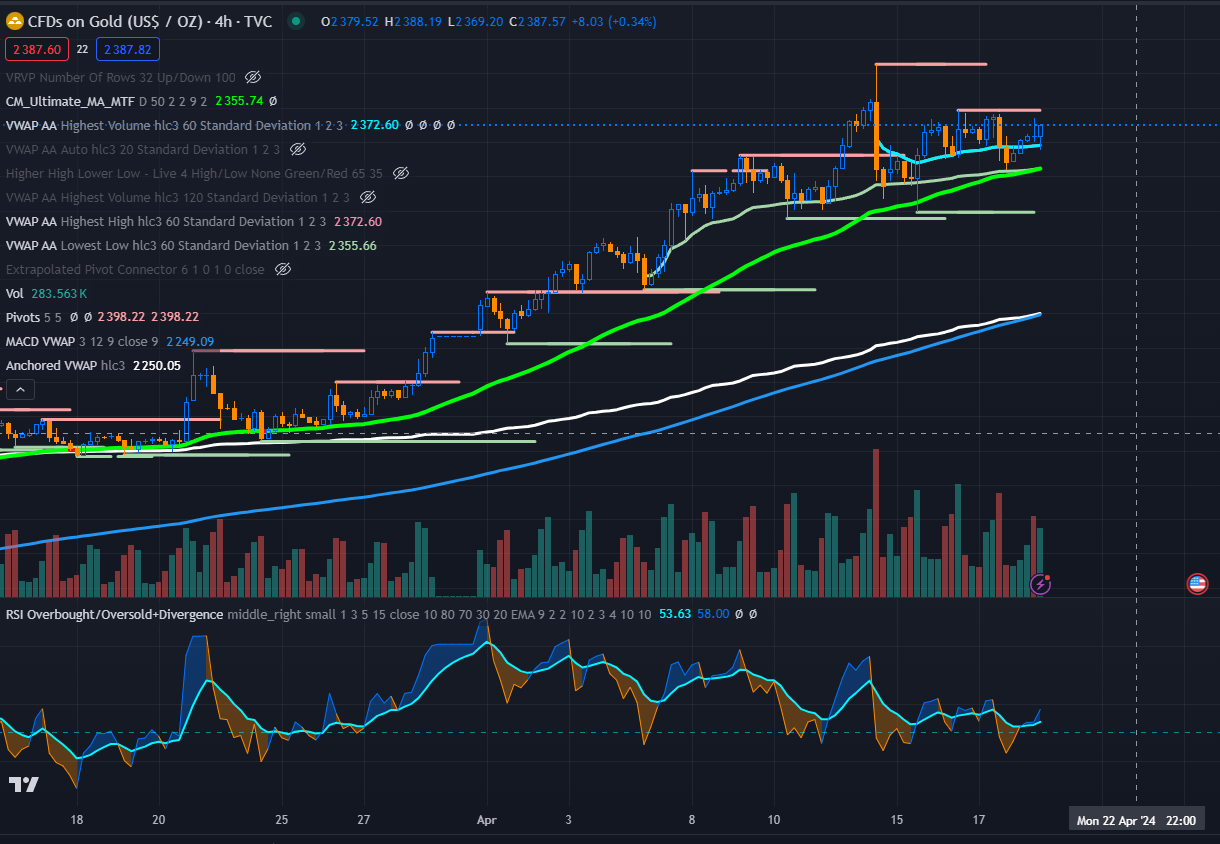The height and width of the screenshot is (844, 1220).
Task: Click the Mon 22 Apr '24 crosshair date label
Action: (x=1136, y=820)
